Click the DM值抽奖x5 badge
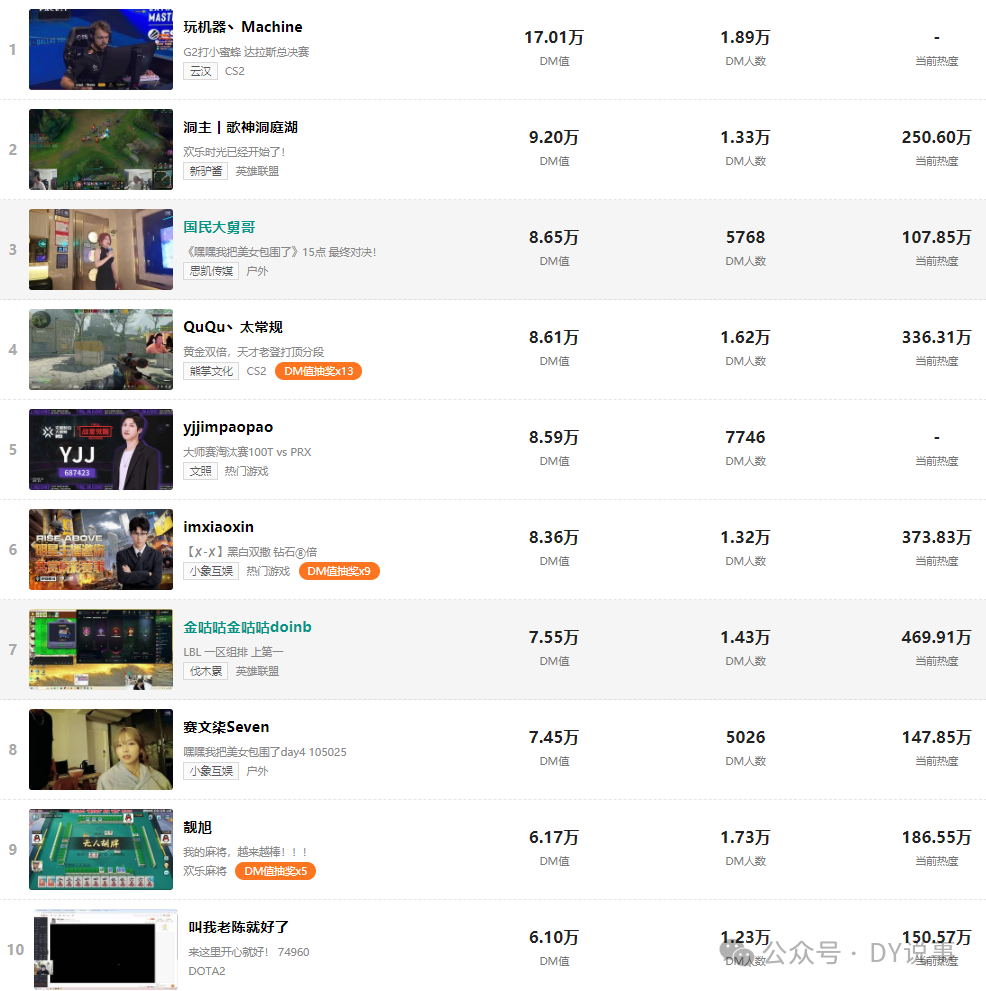 [276, 871]
